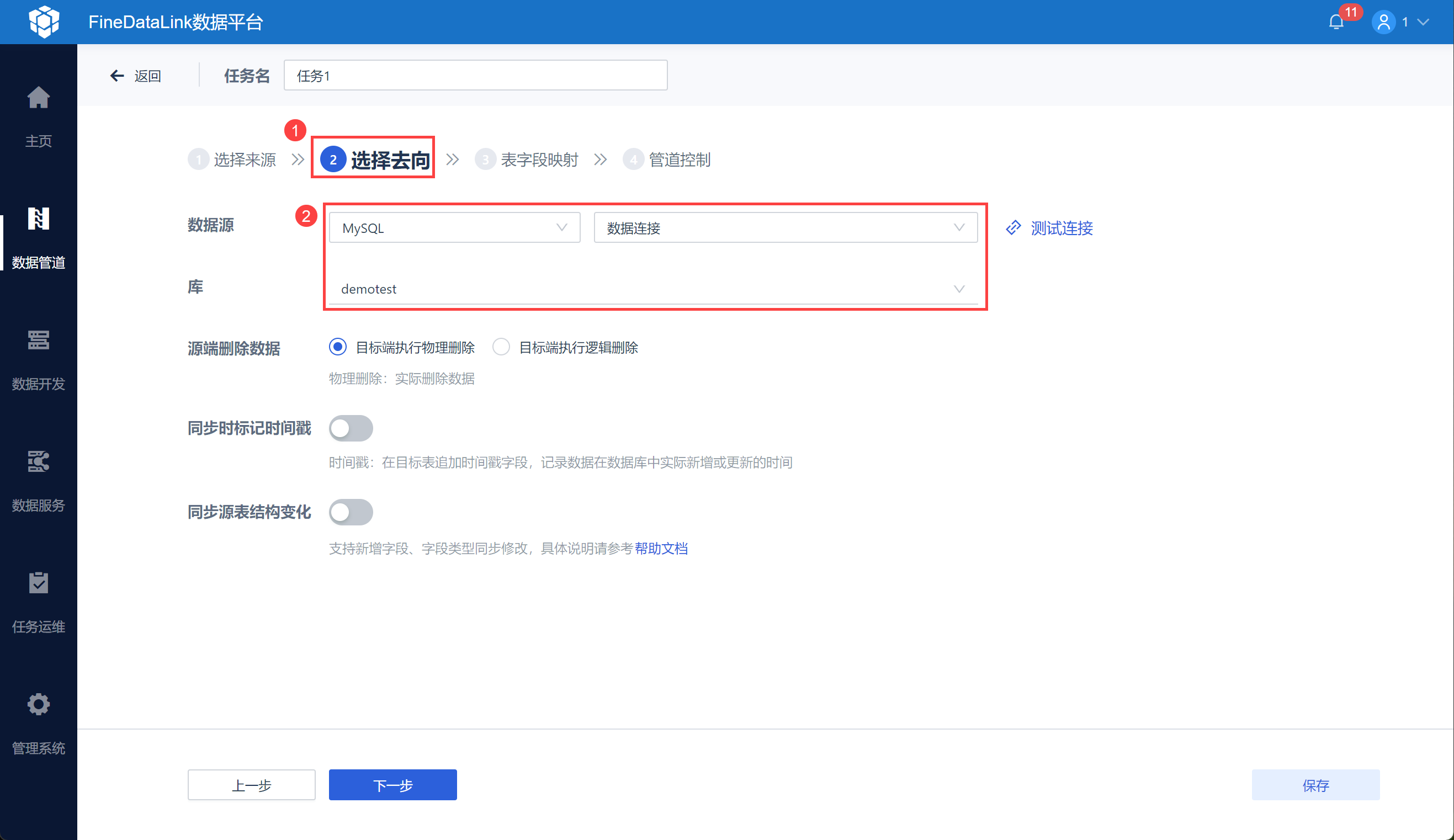
Task: Open 任务运维 sidebar icon
Action: (x=39, y=583)
